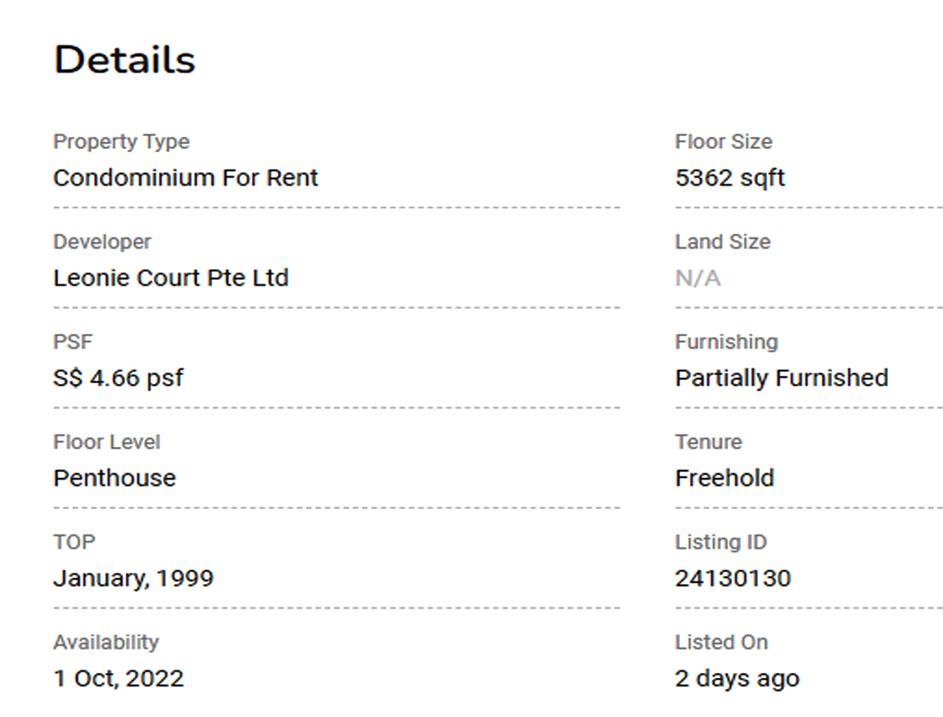
Task: Select the Condominium For Rent value
Action: pyautogui.click(x=185, y=178)
